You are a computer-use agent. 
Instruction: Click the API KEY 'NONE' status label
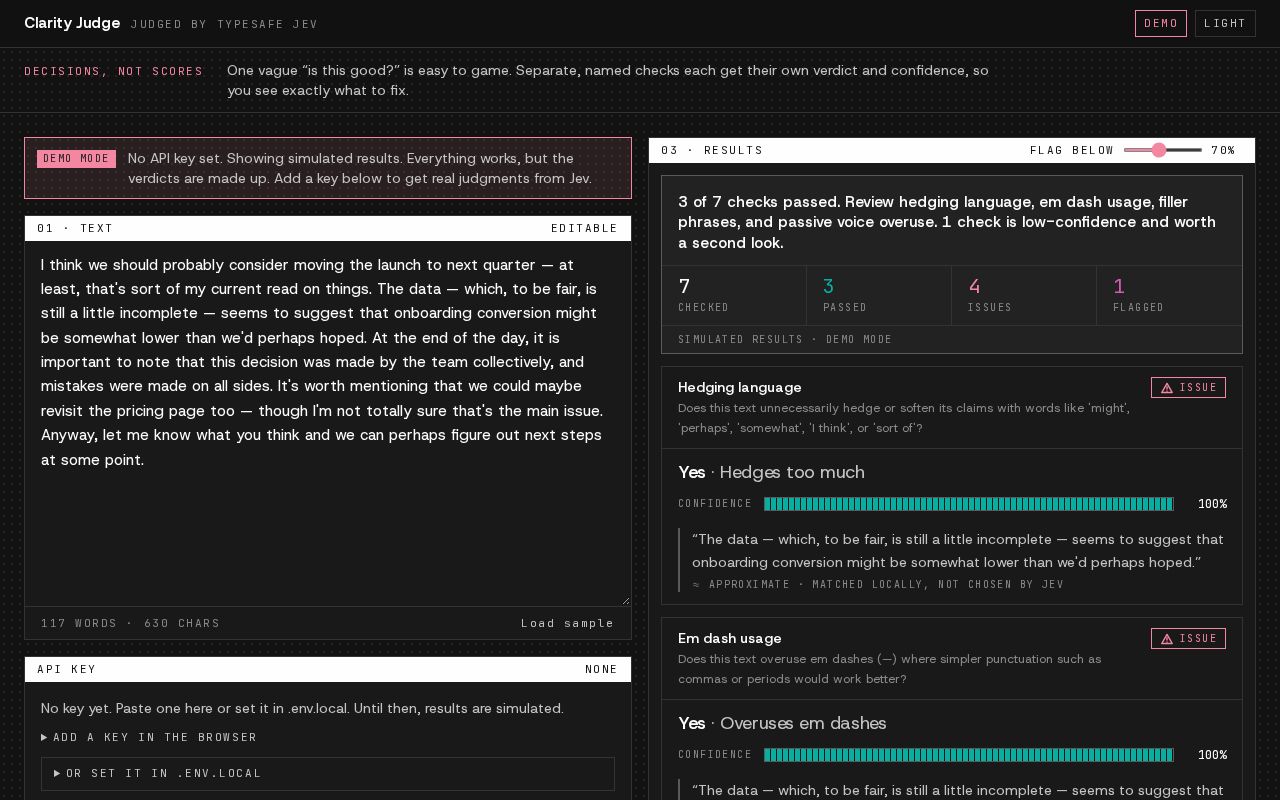(x=602, y=669)
